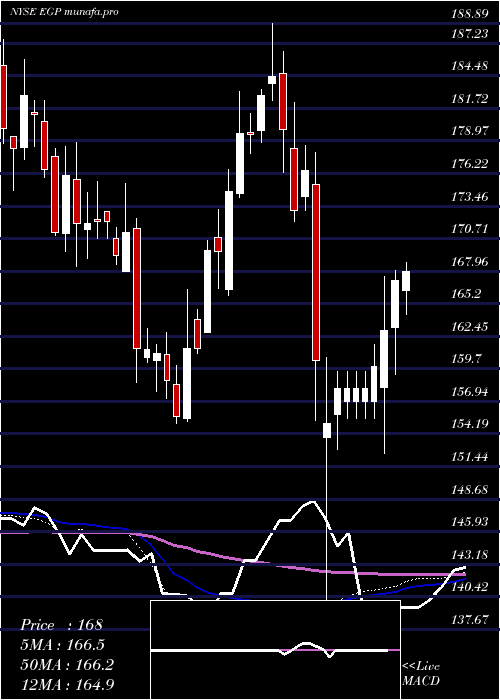
Task: Click the Price : 168 readout
Action: (62, 625)
